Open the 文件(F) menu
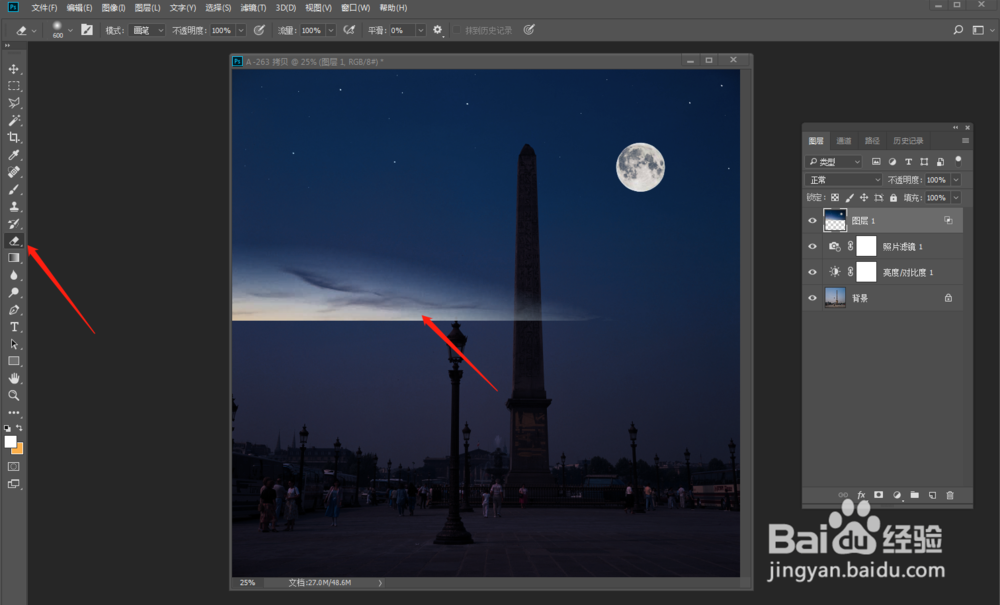The height and width of the screenshot is (605, 1000). pyautogui.click(x=44, y=8)
